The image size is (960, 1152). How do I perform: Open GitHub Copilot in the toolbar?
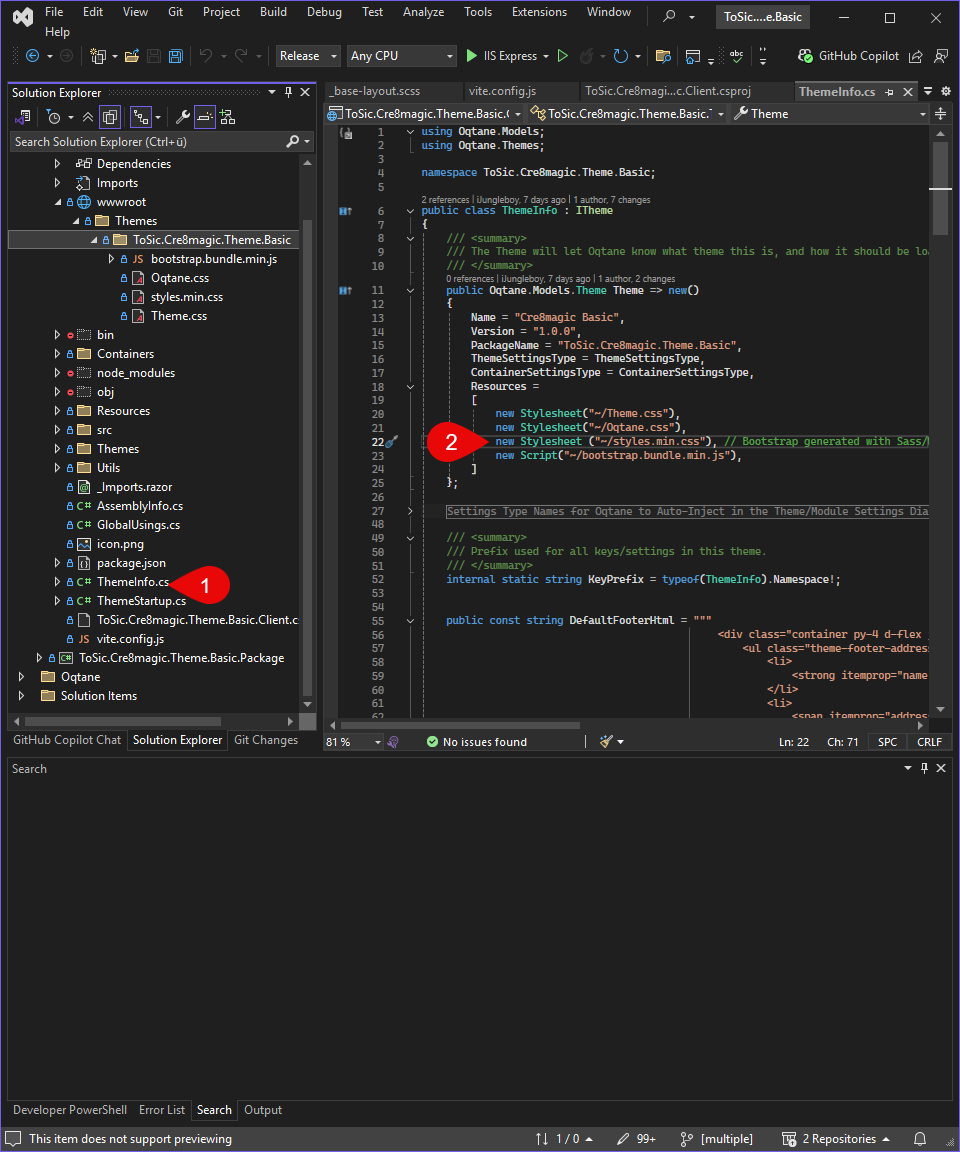(848, 56)
